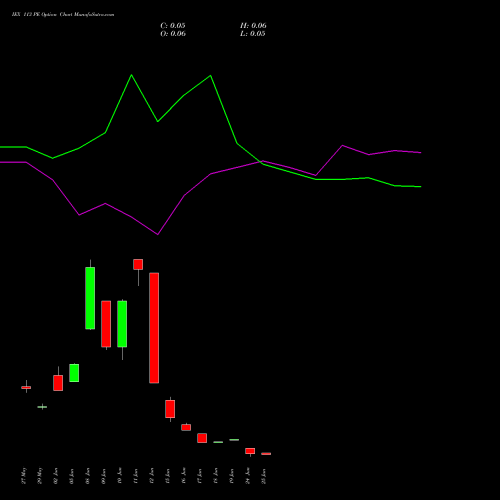The height and width of the screenshot is (500, 500).
Task: Click the '02 Jun' date axis label
Action: point(56,476)
